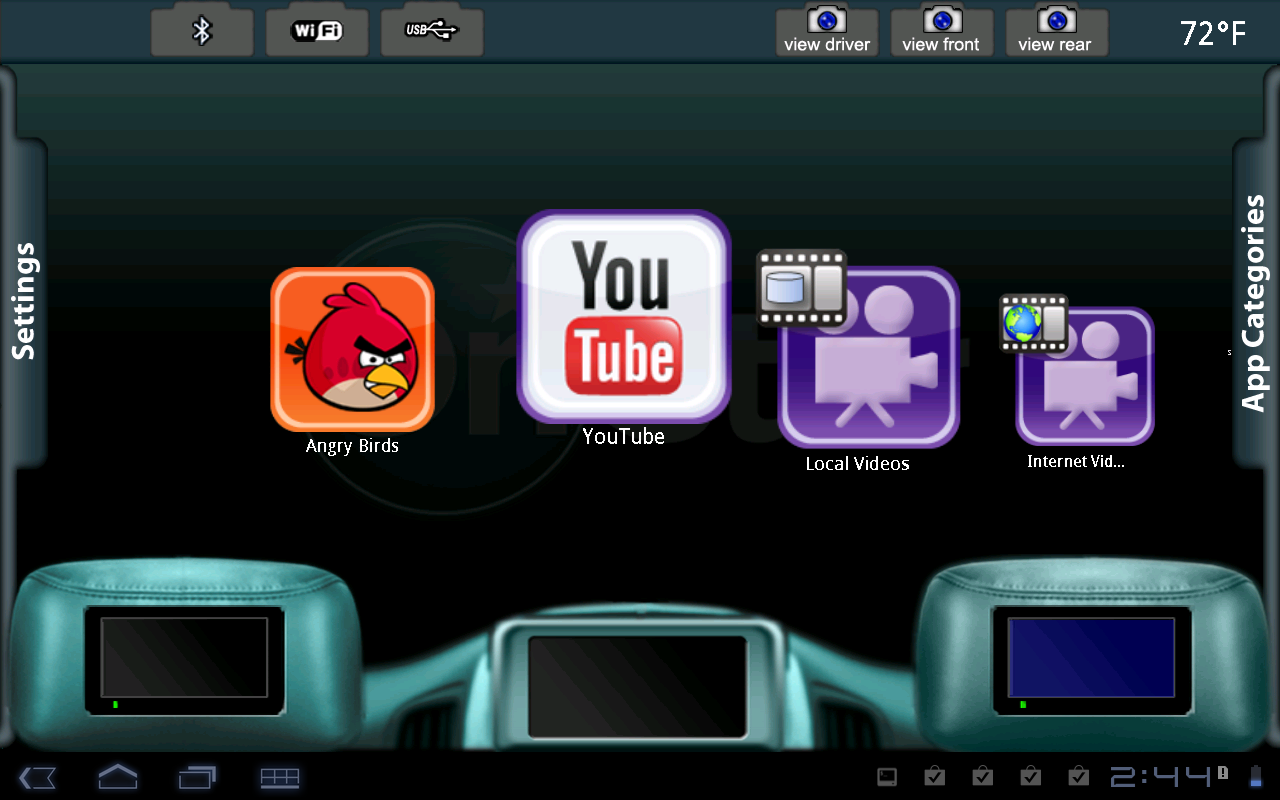Tap the USB connection button
The width and height of the screenshot is (1280, 800).
click(432, 31)
